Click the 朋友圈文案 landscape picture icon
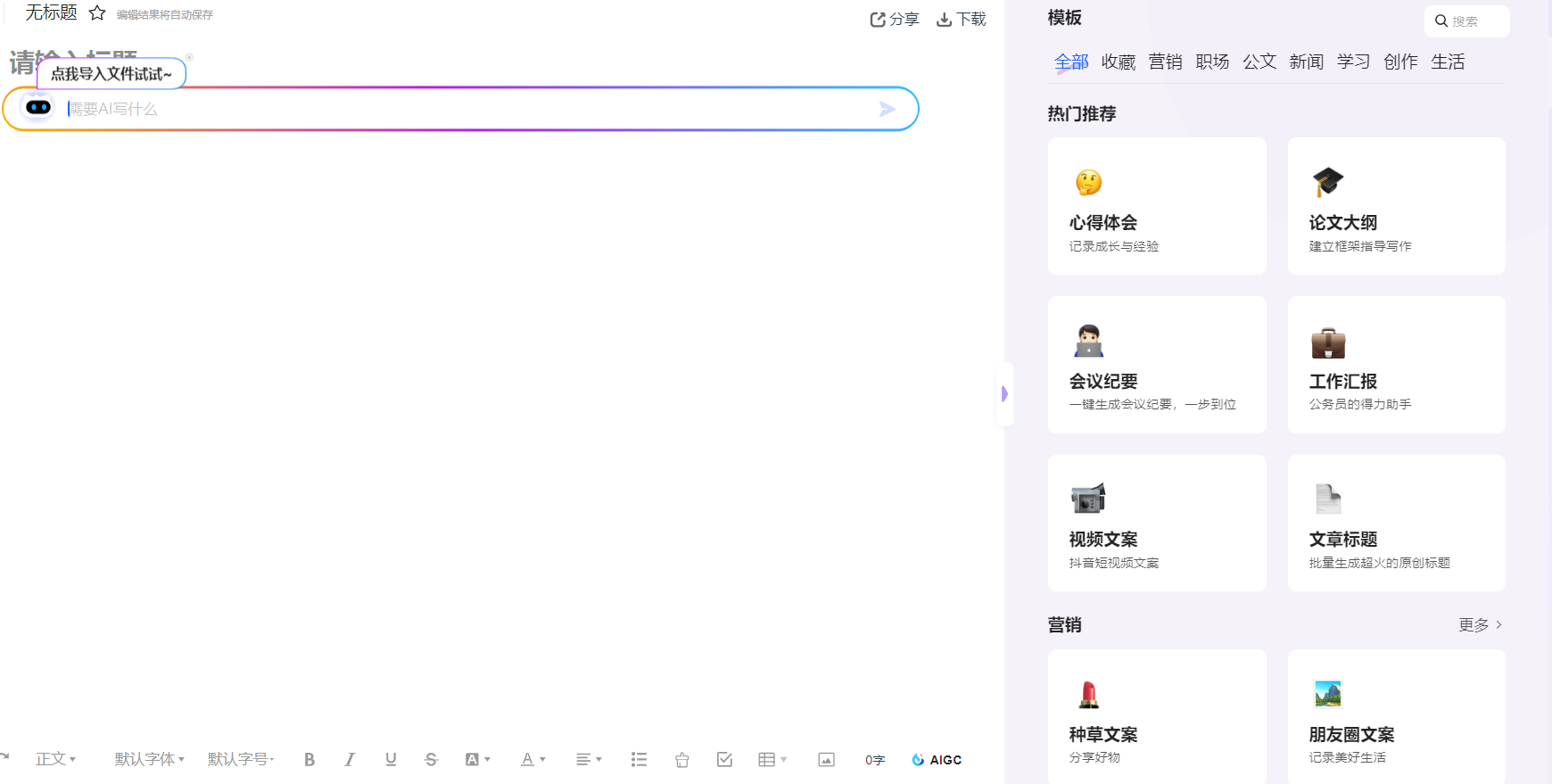Image resolution: width=1552 pixels, height=784 pixels. pos(1328,693)
